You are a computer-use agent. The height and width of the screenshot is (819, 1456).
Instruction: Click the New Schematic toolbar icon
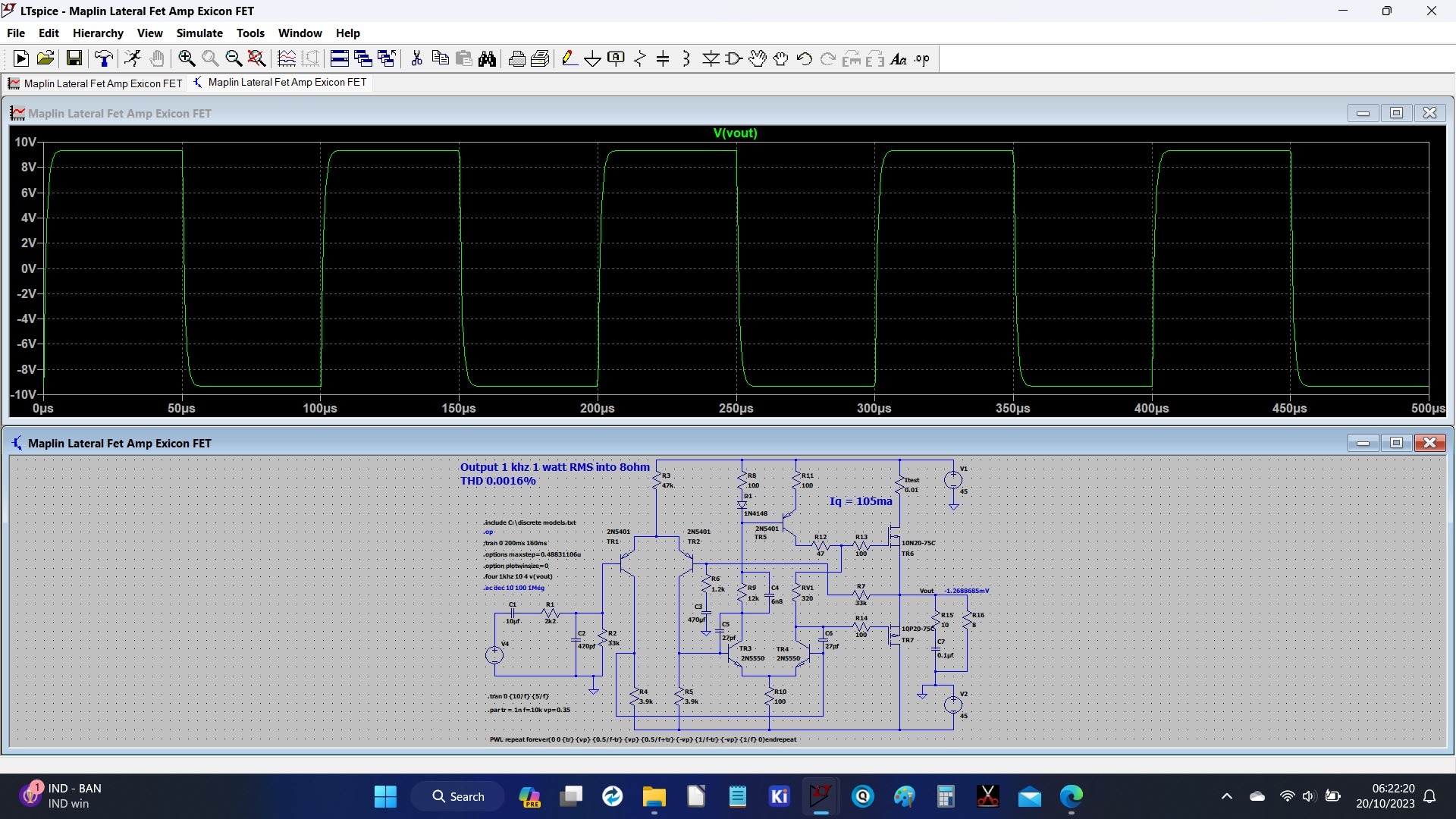coord(21,58)
